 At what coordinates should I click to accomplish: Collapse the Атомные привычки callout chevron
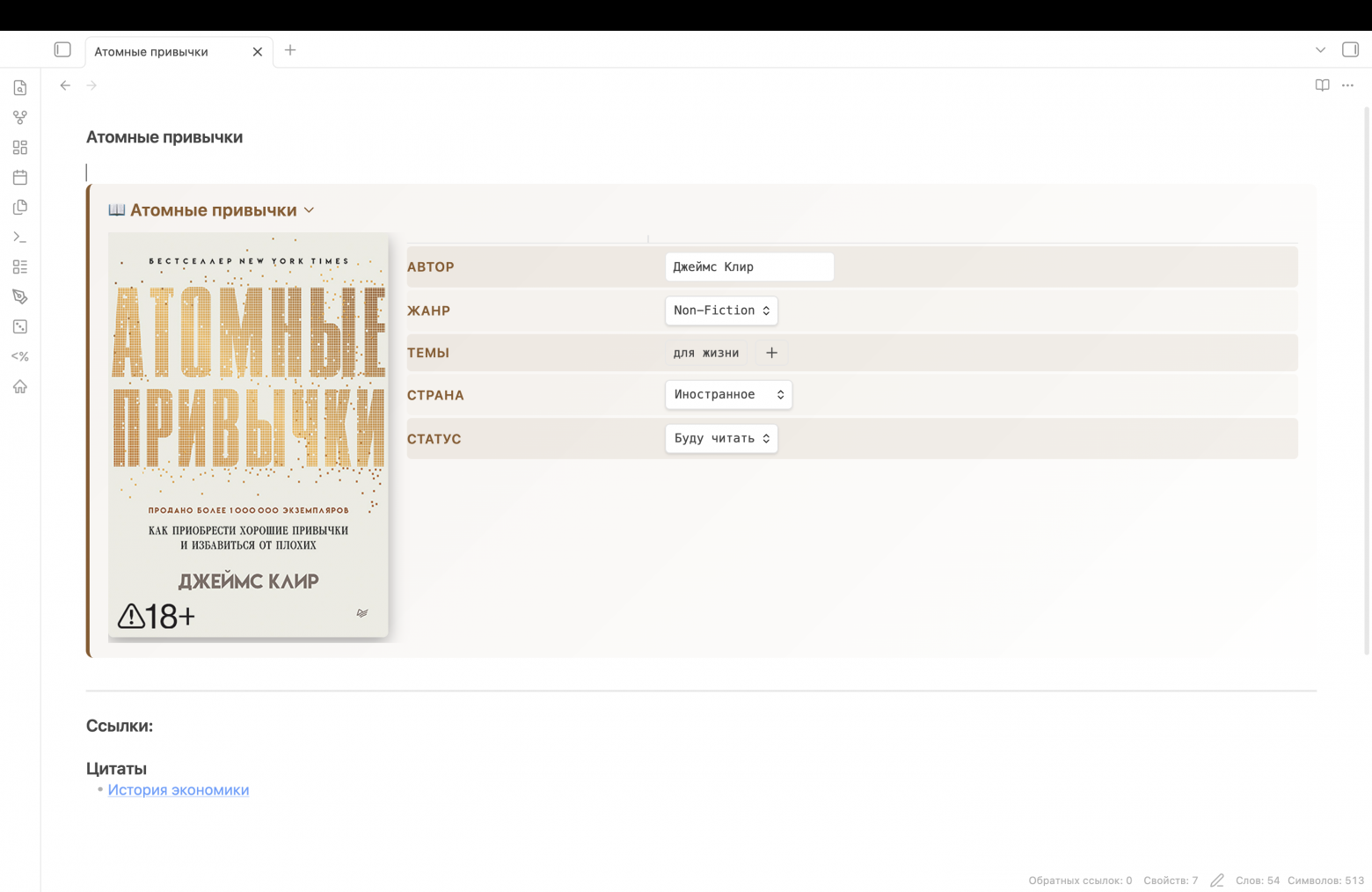(309, 210)
